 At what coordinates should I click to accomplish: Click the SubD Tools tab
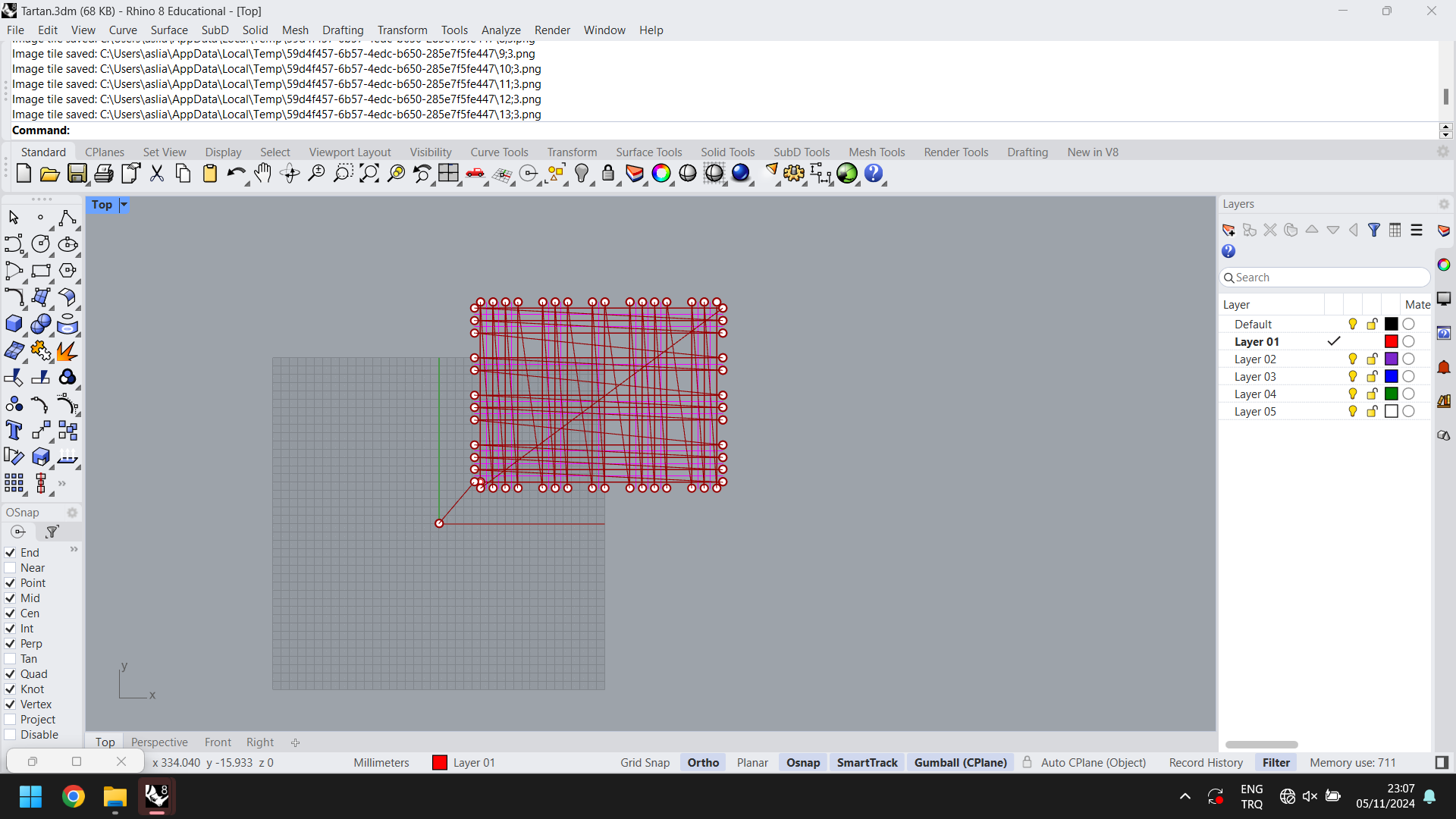point(802,152)
